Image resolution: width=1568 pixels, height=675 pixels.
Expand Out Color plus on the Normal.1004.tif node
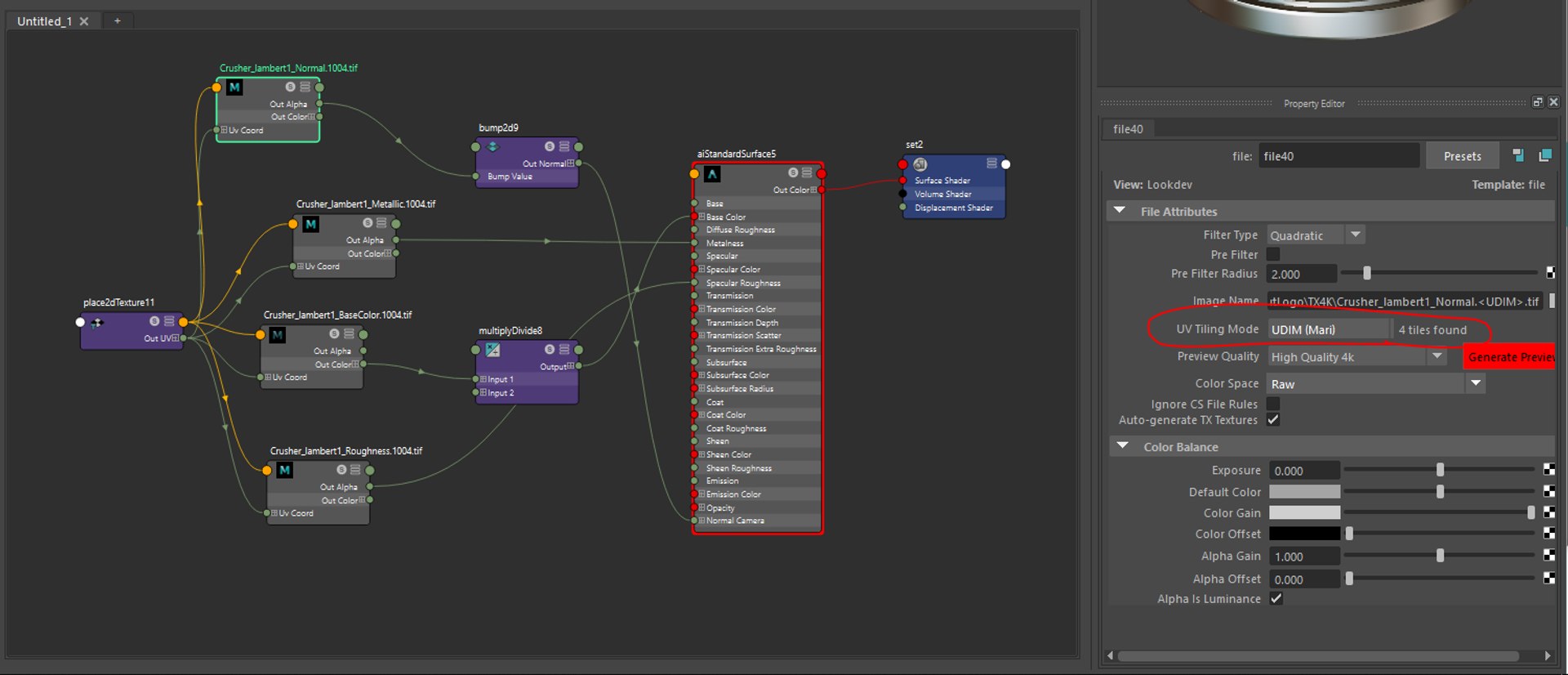tap(312, 117)
